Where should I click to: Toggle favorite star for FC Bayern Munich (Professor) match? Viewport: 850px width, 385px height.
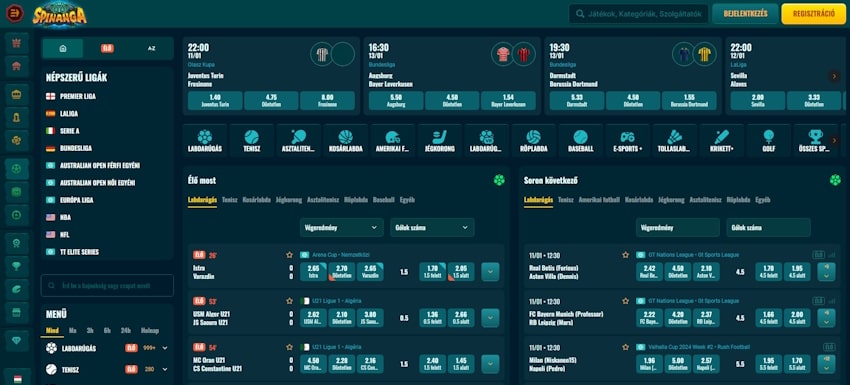pos(626,301)
